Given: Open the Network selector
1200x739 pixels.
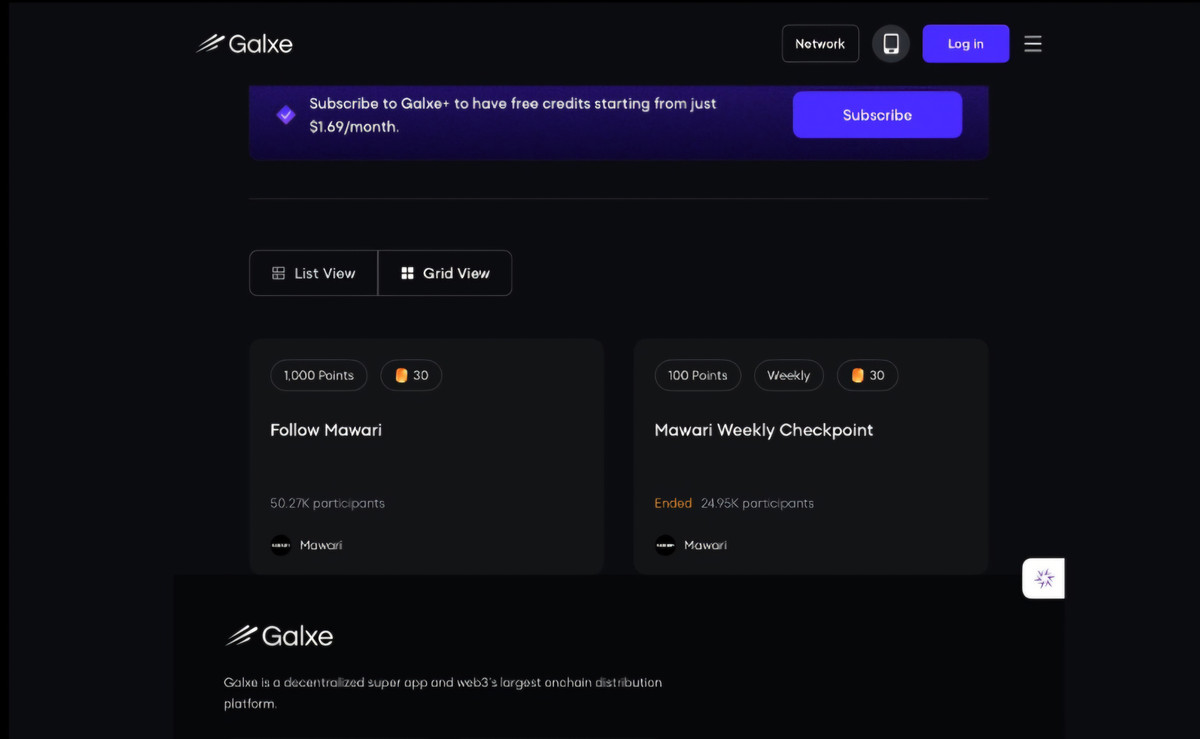Looking at the screenshot, I should 820,44.
